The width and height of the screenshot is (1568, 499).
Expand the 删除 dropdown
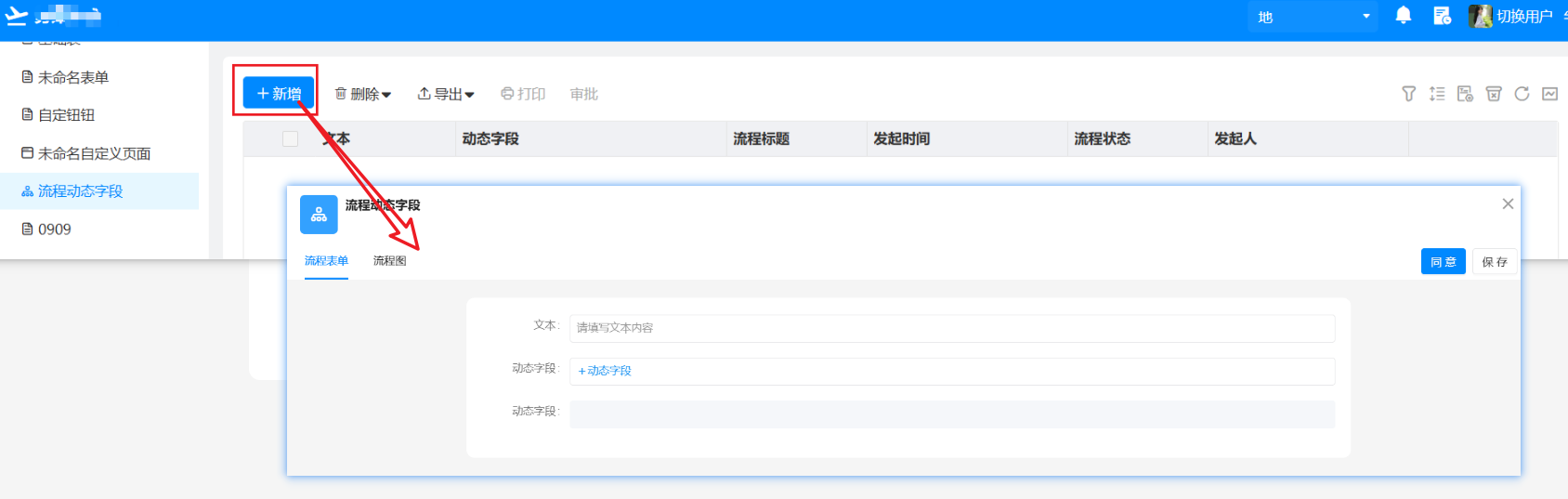tap(363, 94)
